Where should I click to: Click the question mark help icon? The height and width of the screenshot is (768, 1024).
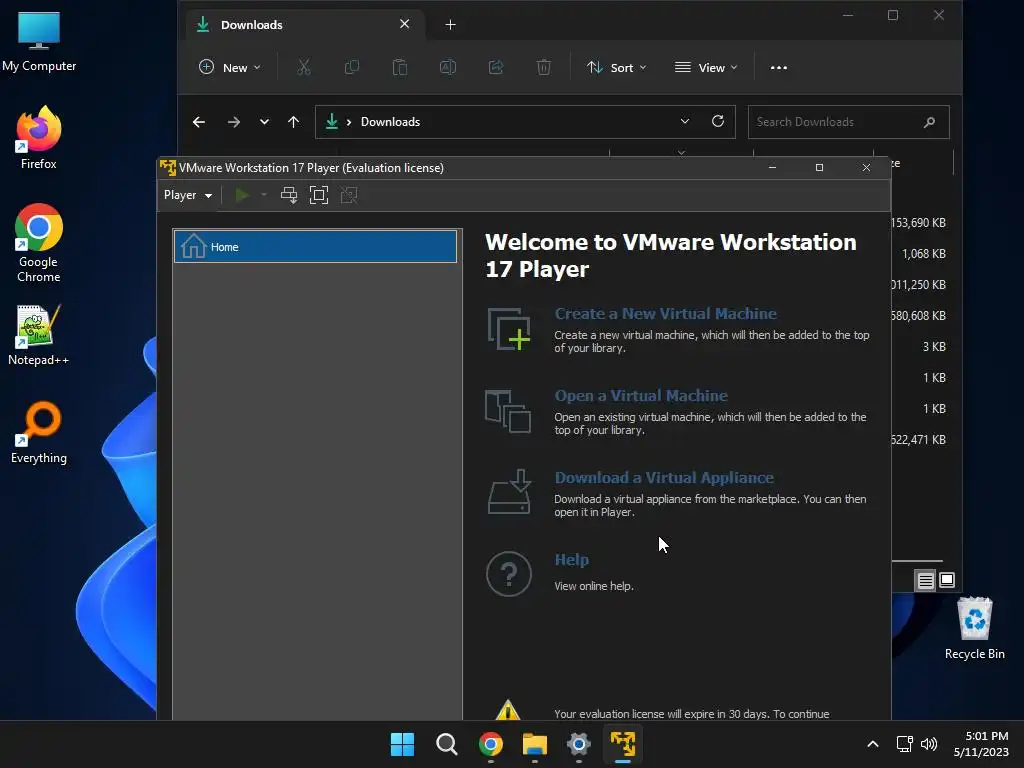coord(509,574)
